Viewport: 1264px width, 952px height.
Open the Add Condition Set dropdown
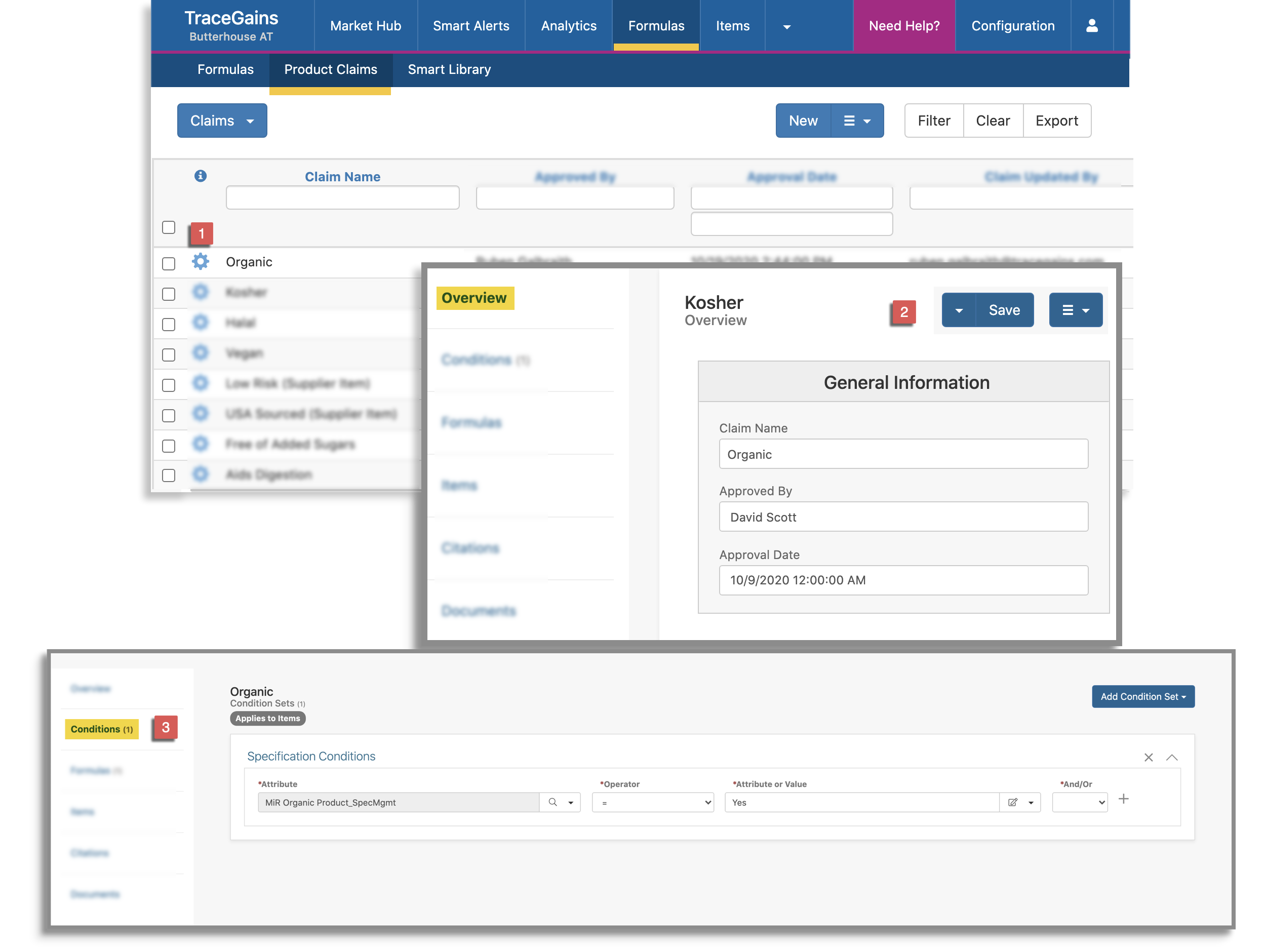[x=1143, y=697]
